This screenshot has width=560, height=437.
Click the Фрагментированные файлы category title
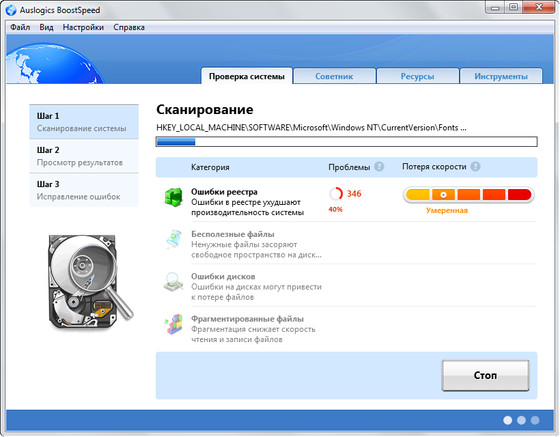pos(248,319)
